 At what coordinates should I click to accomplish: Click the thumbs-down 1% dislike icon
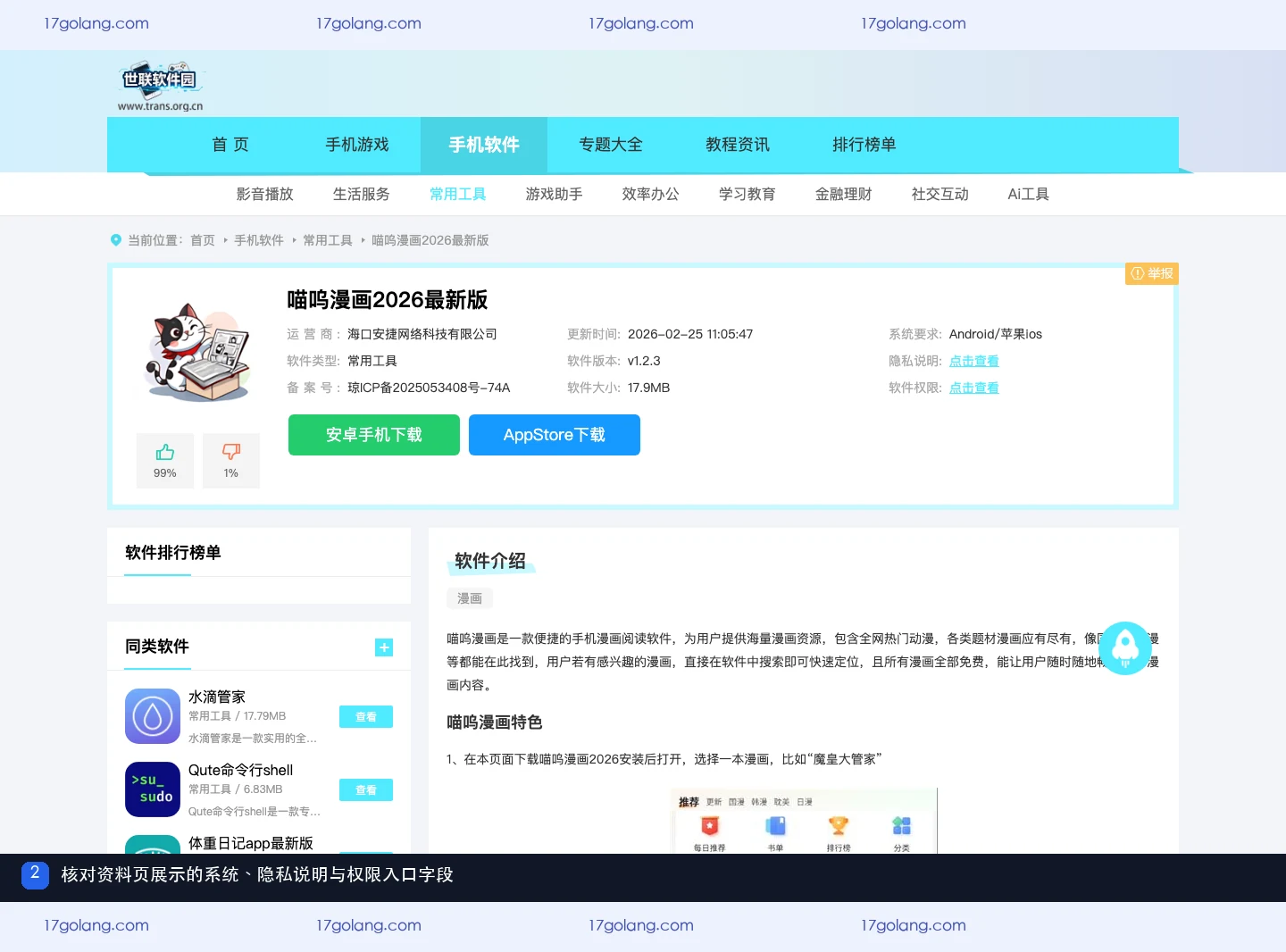(231, 452)
